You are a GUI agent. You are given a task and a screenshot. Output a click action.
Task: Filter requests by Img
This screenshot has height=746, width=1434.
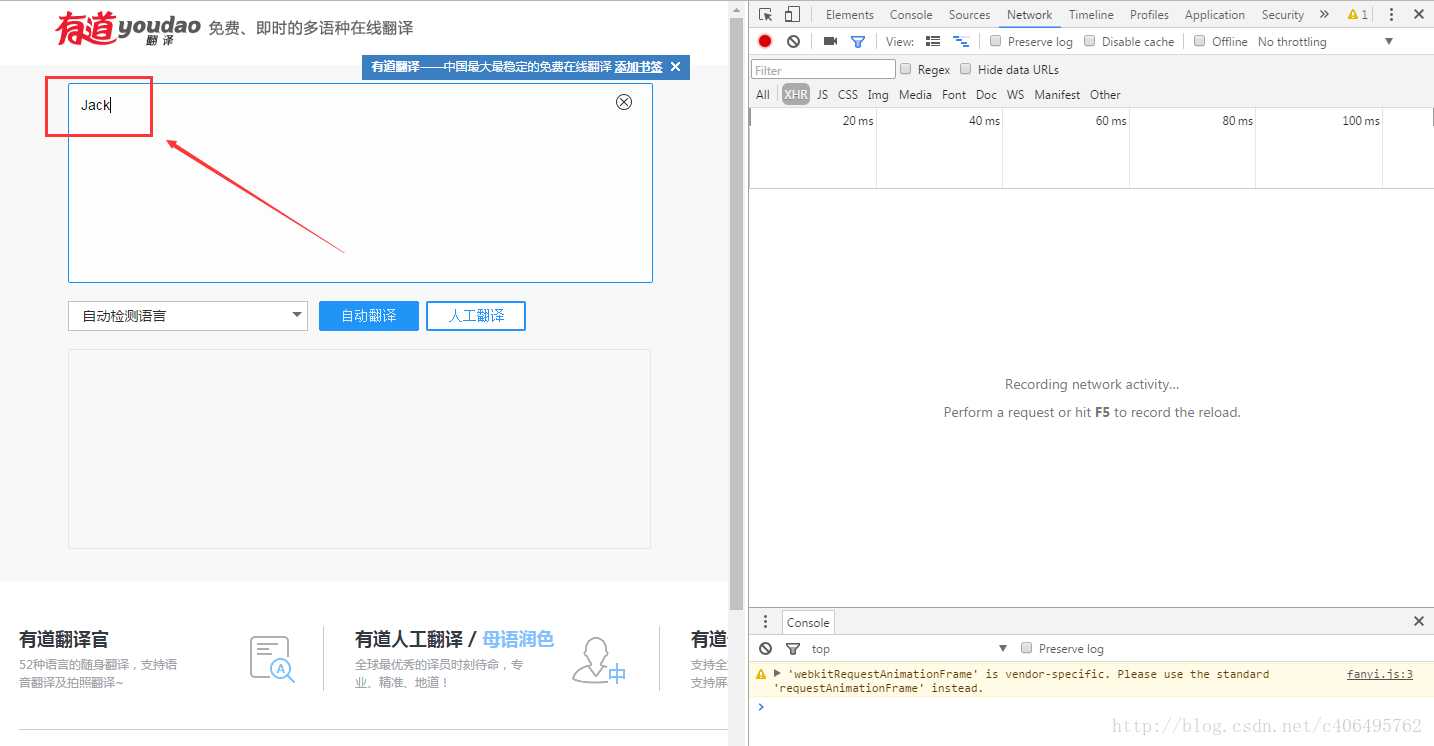878,95
